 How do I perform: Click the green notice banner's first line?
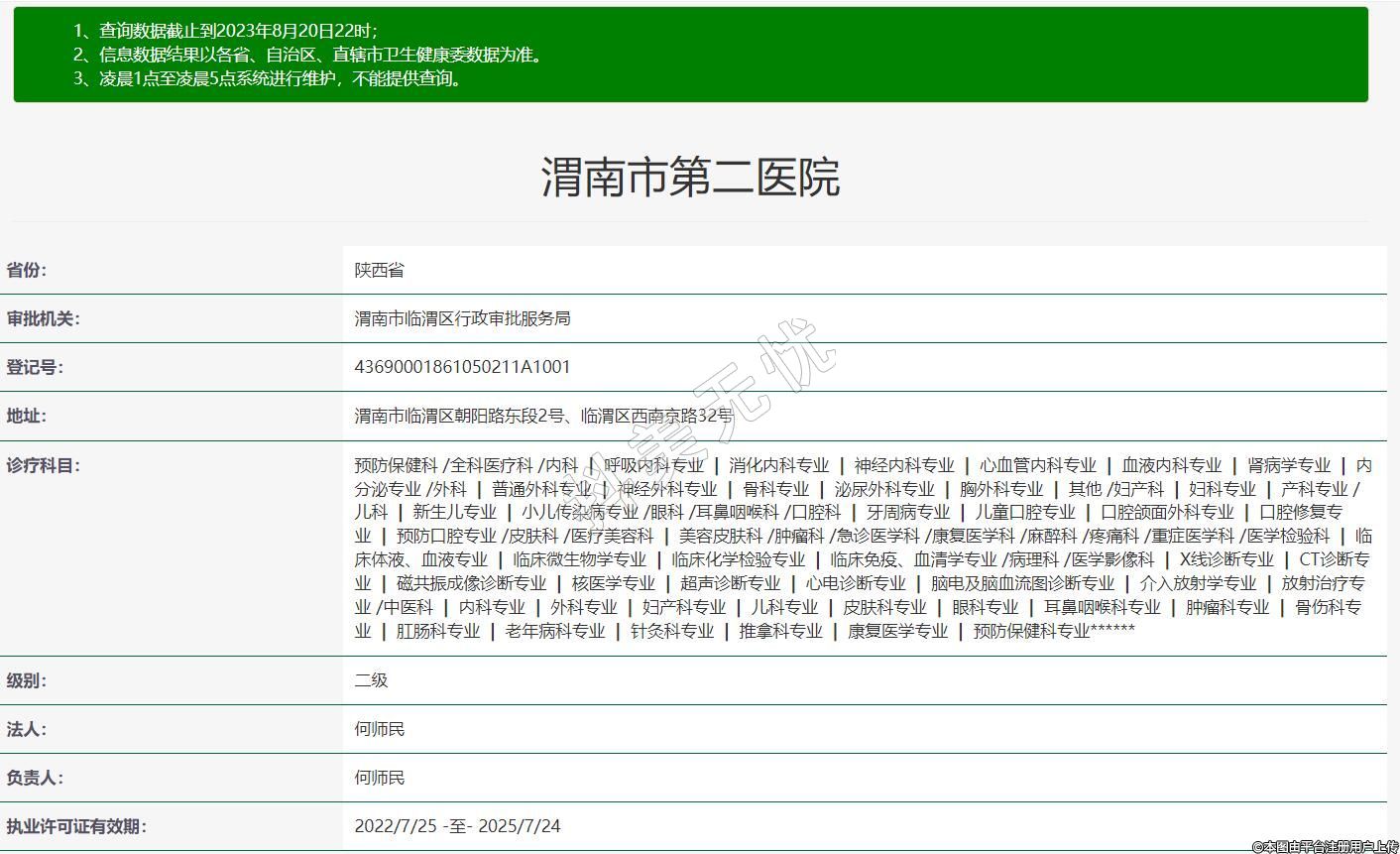coord(225,32)
